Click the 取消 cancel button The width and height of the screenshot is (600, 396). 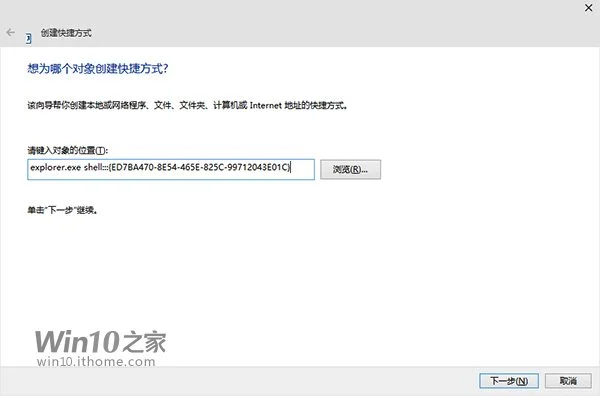coord(568,381)
